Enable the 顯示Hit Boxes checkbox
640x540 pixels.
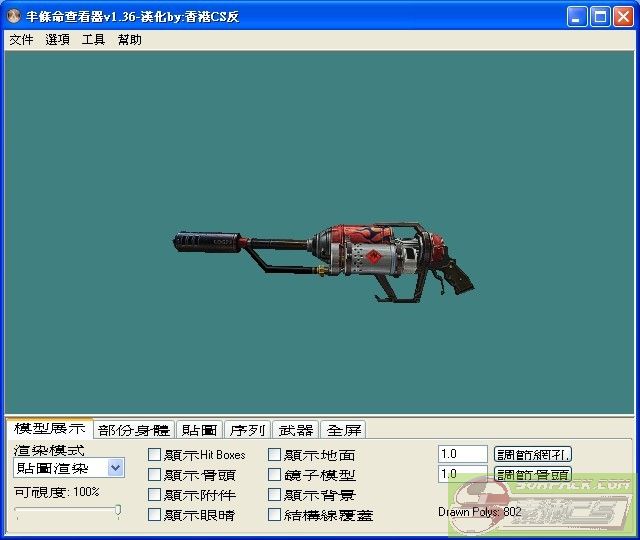point(155,455)
